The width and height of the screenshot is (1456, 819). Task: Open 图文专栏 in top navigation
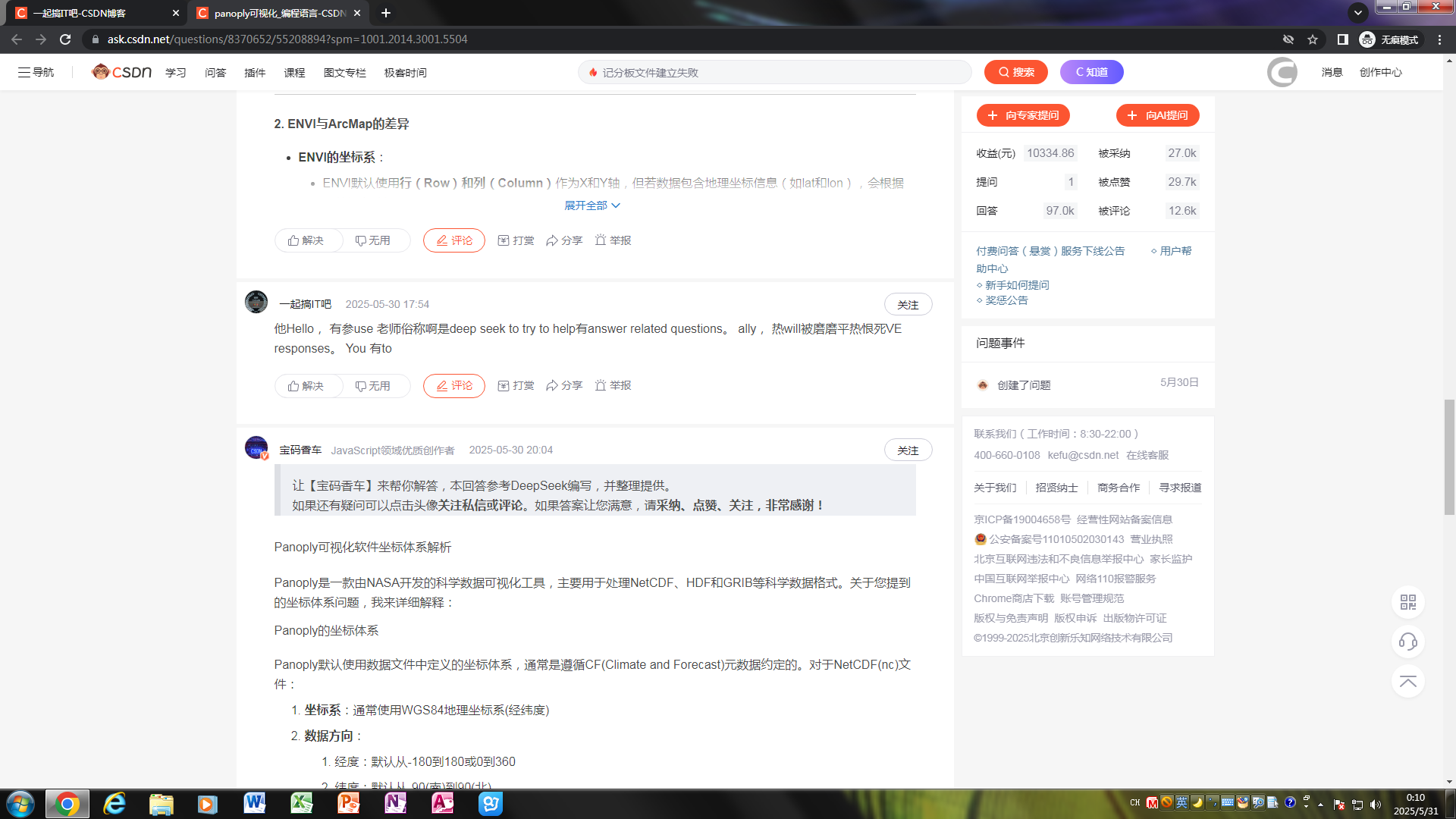(x=344, y=73)
